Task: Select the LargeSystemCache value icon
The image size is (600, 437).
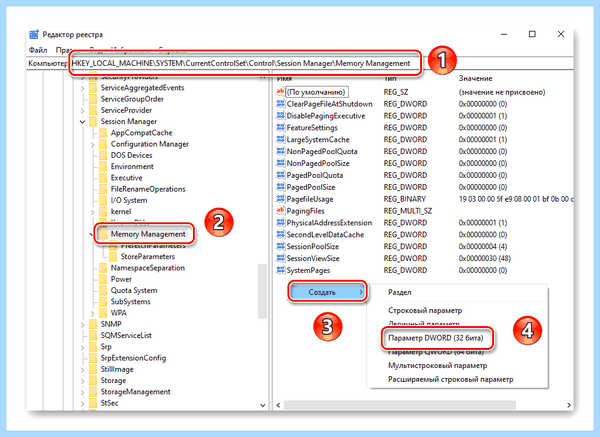Action: click(280, 139)
